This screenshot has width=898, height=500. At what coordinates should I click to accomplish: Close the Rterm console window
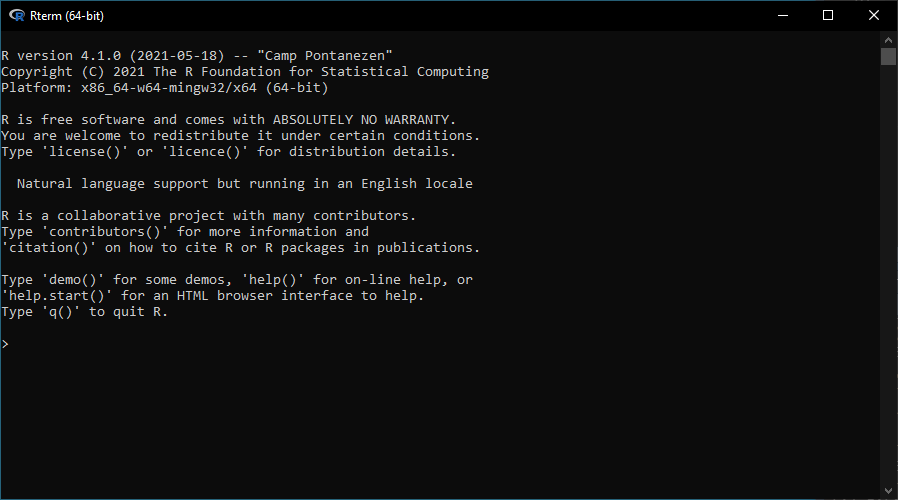[874, 16]
